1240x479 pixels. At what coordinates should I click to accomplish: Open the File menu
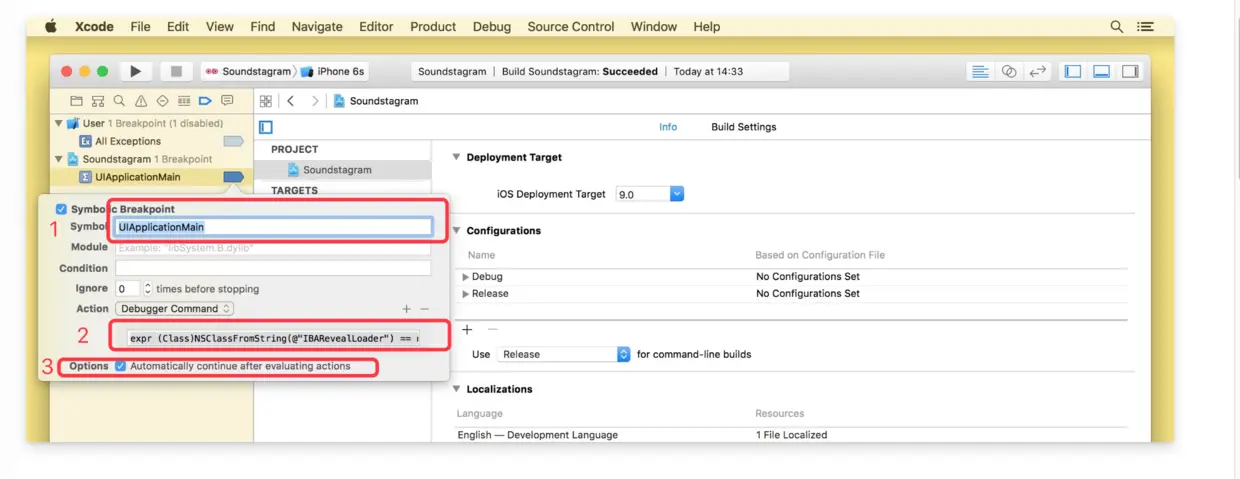[140, 27]
